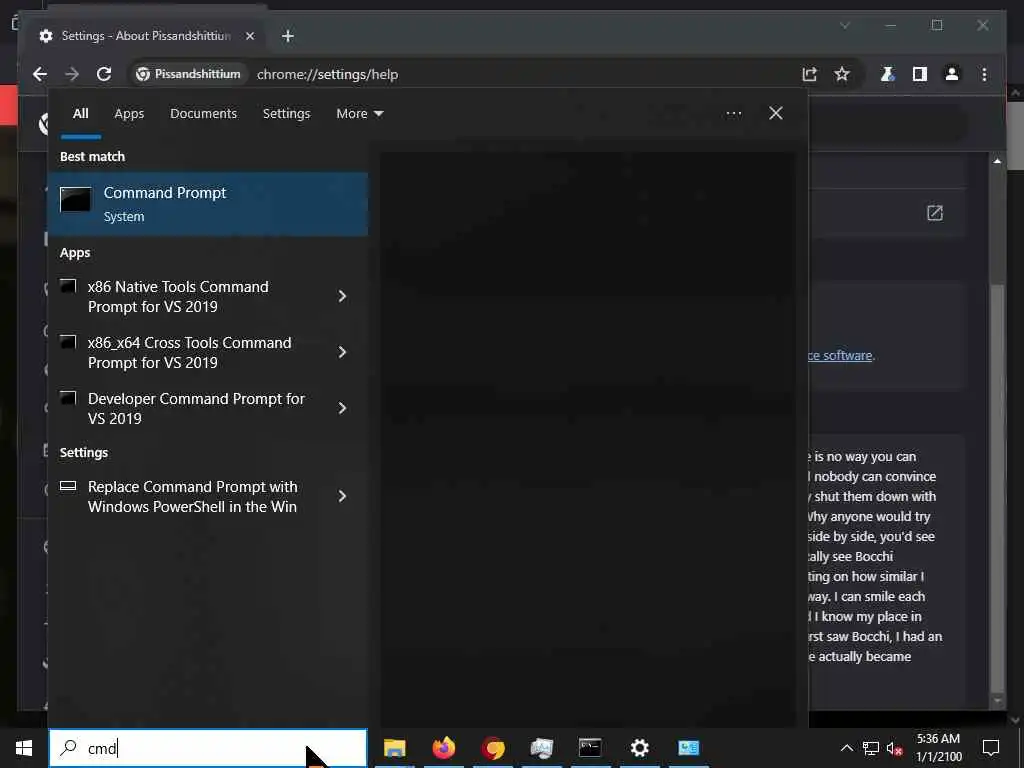Click the settings page vertical scrollbar
The height and width of the screenshot is (768, 1024).
pyautogui.click(x=997, y=490)
